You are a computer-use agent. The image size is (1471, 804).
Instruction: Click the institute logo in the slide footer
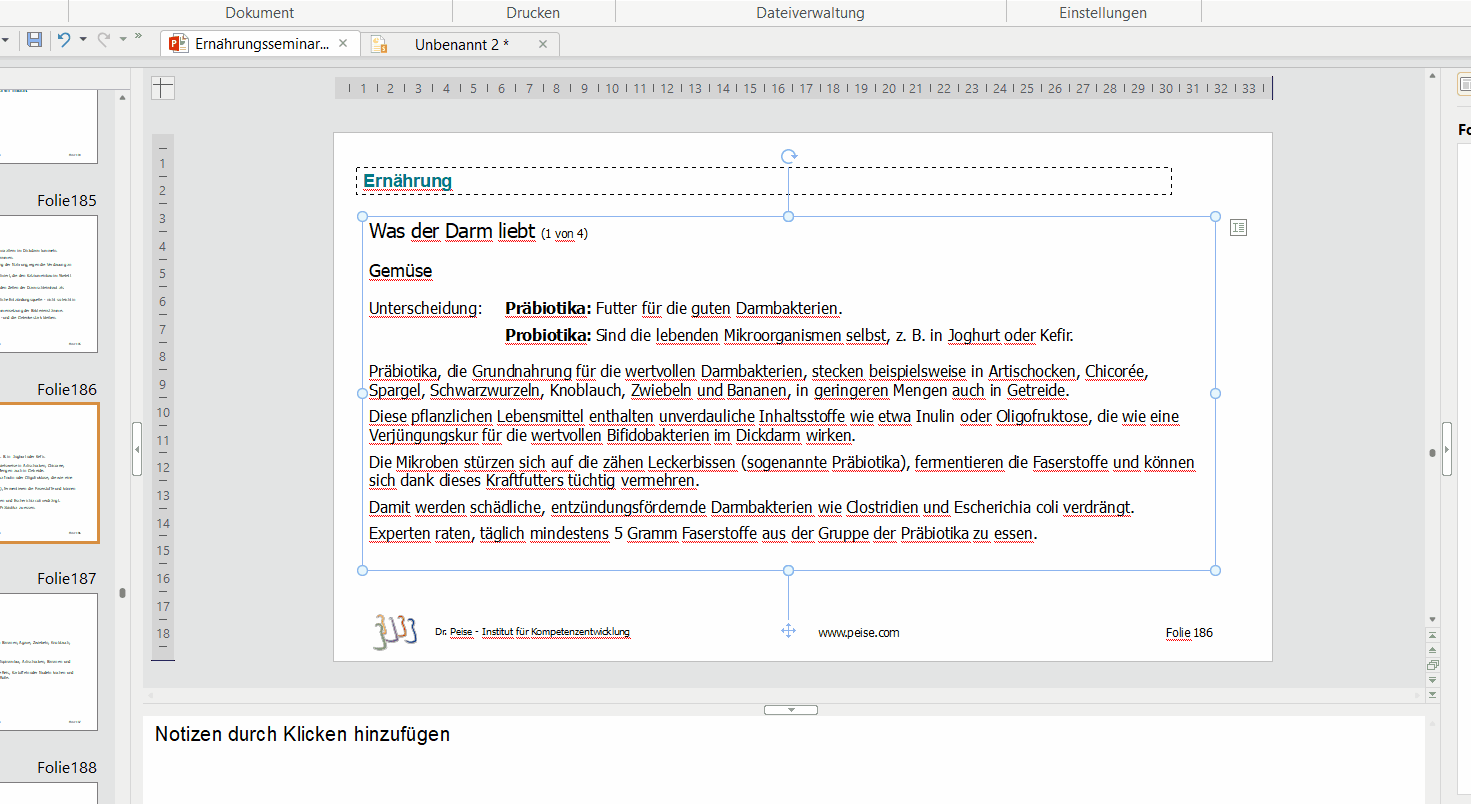click(395, 632)
